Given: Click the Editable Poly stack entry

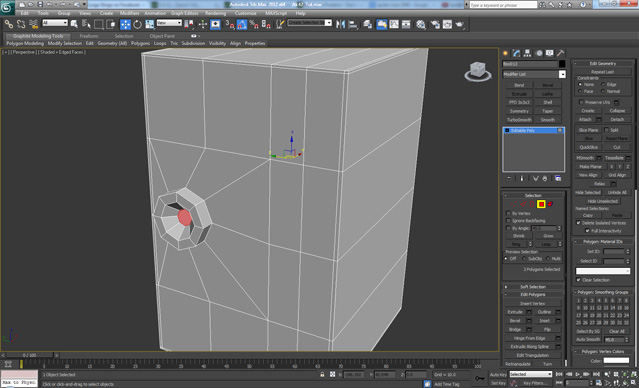Looking at the screenshot, I should pos(533,130).
